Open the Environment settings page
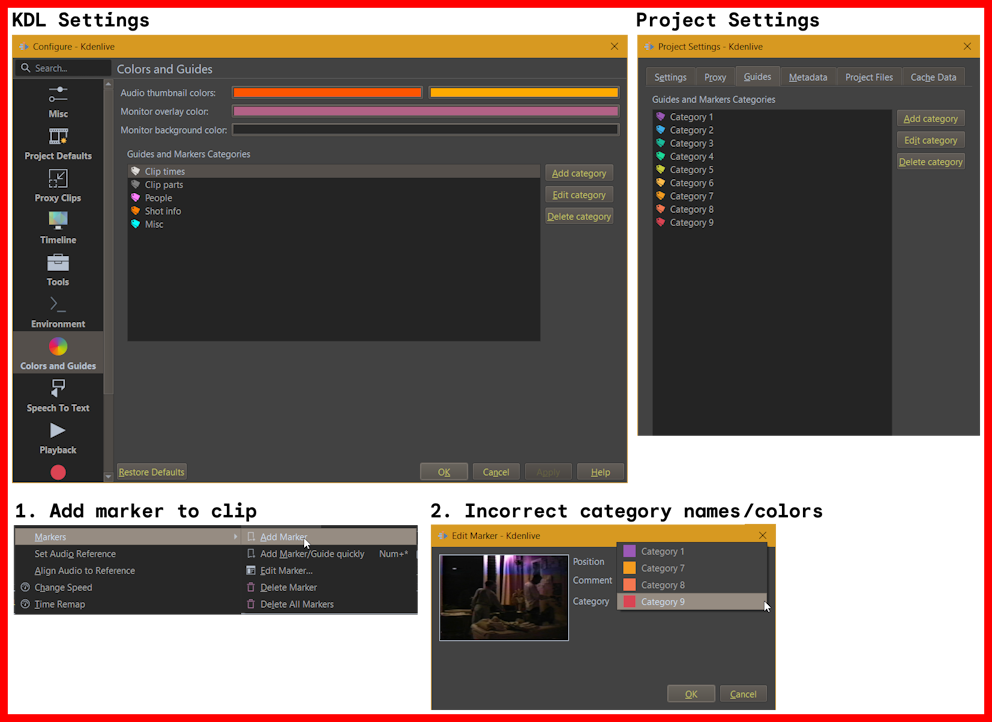The width and height of the screenshot is (992, 722). [x=58, y=311]
